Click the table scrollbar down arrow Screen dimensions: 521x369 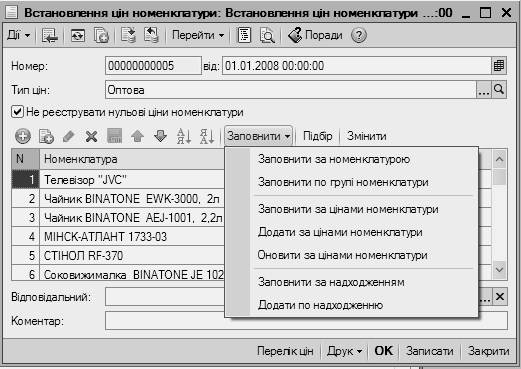tap(499, 269)
